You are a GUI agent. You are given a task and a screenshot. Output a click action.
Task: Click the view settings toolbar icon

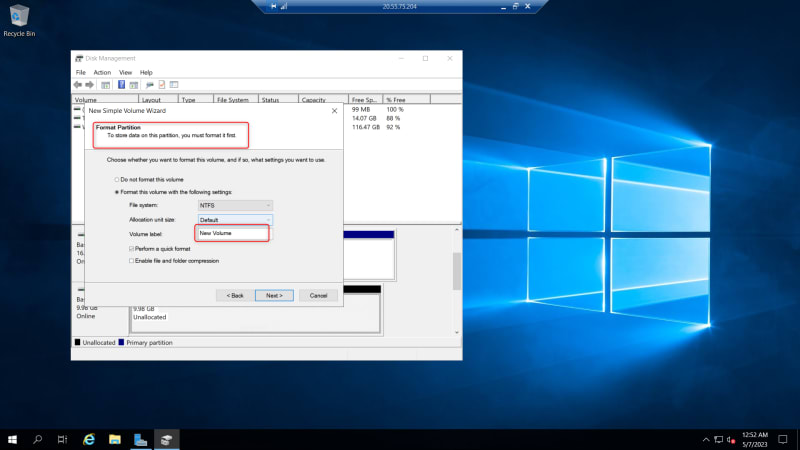(174, 85)
